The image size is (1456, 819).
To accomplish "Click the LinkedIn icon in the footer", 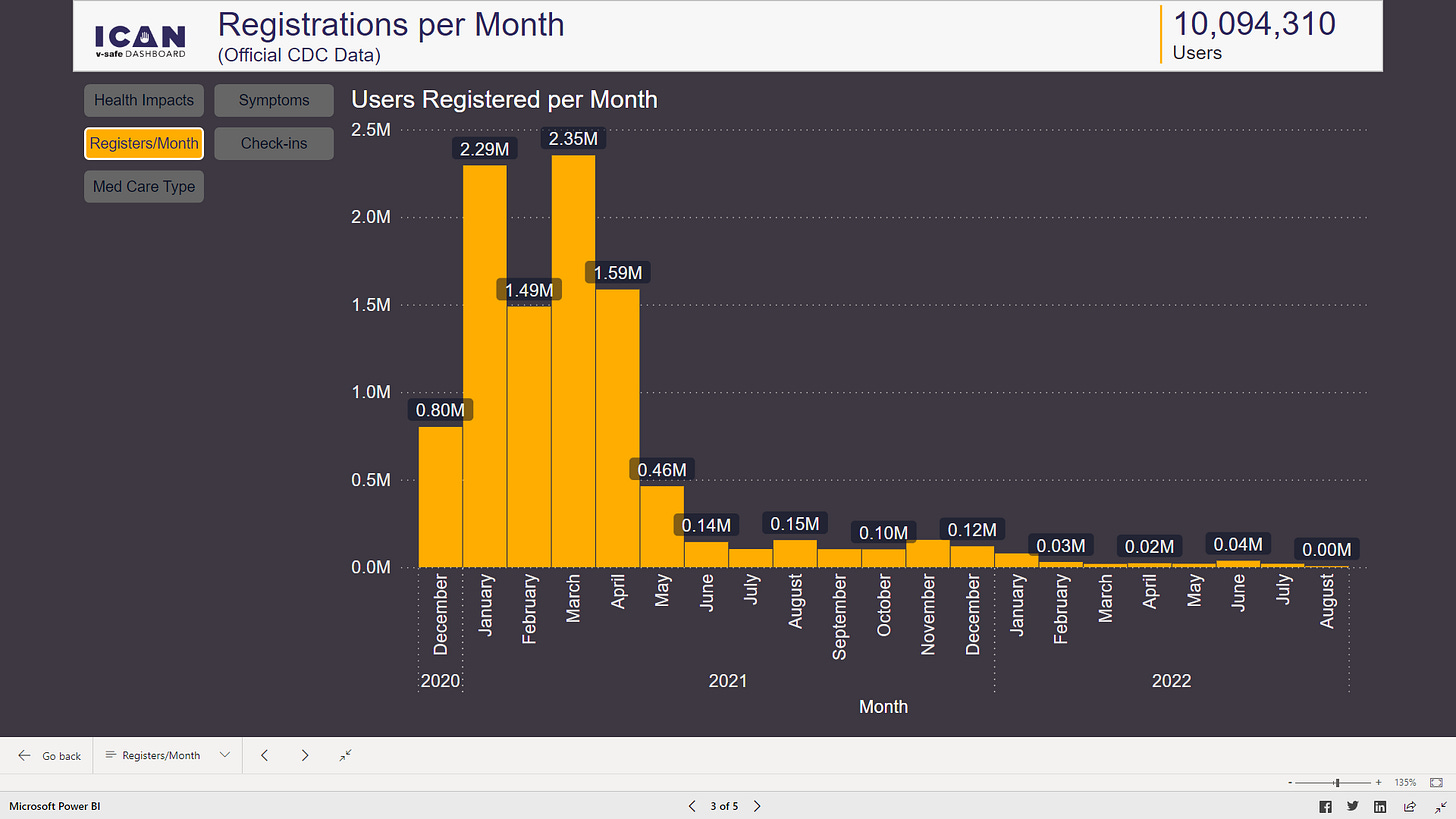I will pyautogui.click(x=1380, y=806).
